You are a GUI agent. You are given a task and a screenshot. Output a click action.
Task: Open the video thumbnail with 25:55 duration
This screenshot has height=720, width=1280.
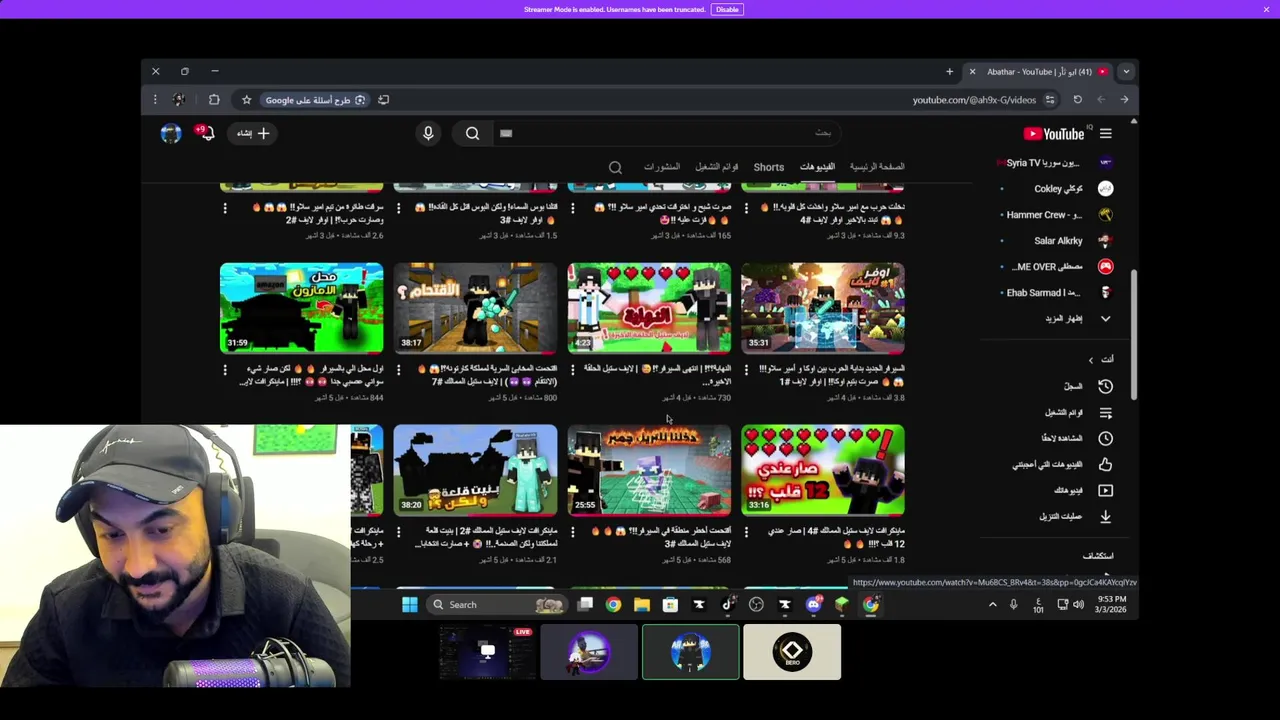pyautogui.click(x=649, y=470)
